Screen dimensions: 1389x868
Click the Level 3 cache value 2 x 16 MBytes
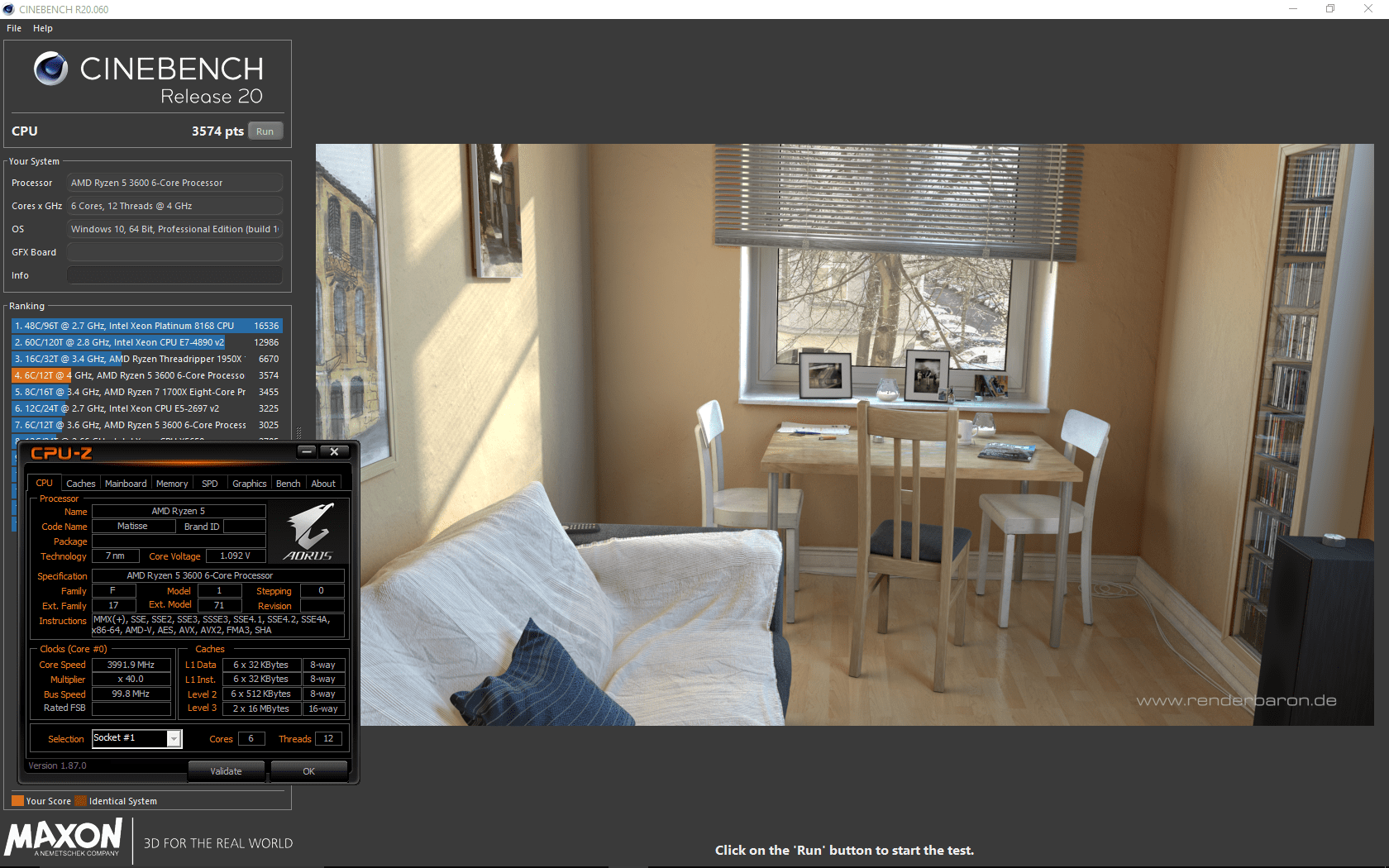coord(261,708)
